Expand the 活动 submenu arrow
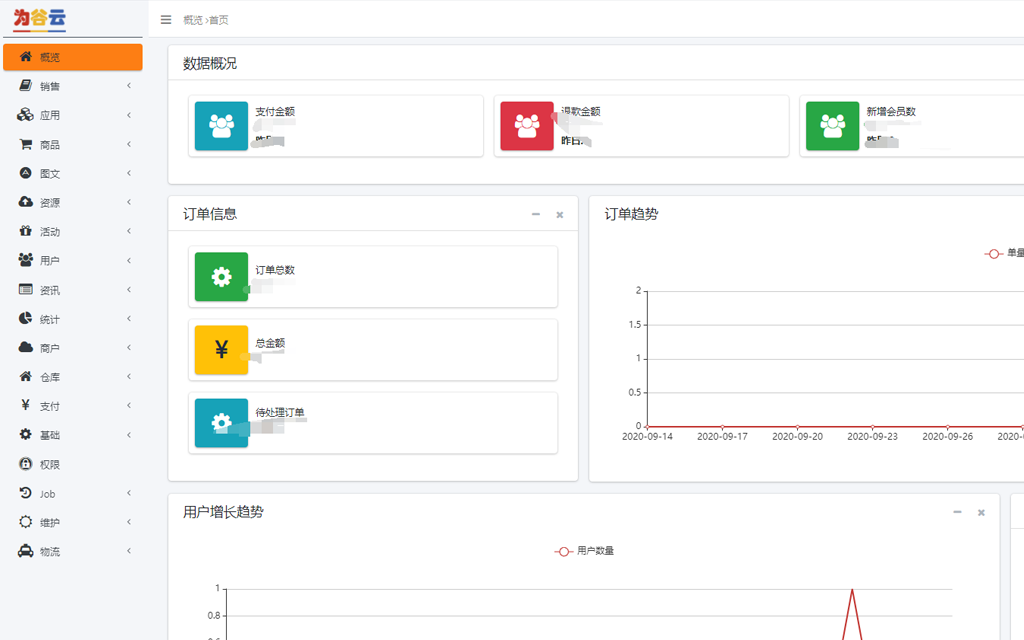Image resolution: width=1024 pixels, height=640 pixels. pyautogui.click(x=129, y=231)
